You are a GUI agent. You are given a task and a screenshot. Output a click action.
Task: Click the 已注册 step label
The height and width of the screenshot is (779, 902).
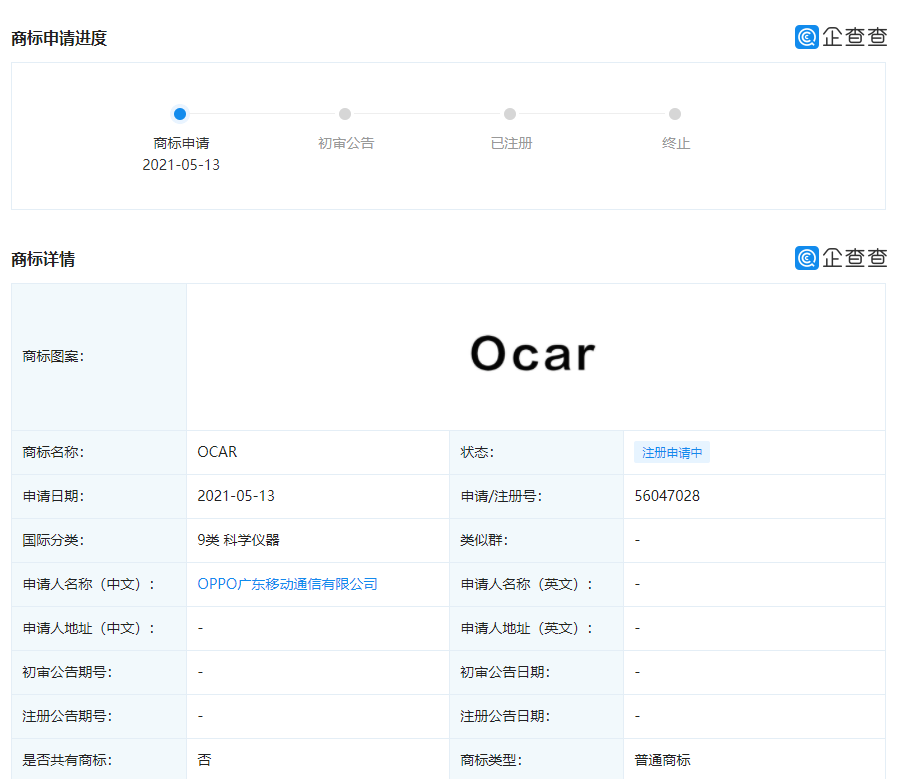511,143
